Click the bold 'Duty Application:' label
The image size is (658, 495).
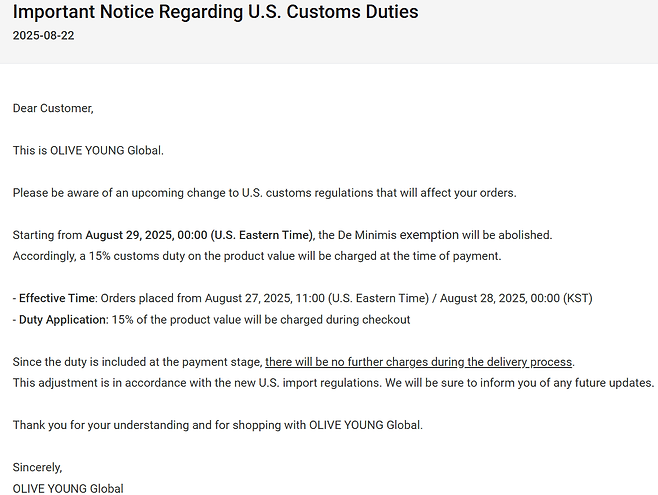tap(61, 320)
